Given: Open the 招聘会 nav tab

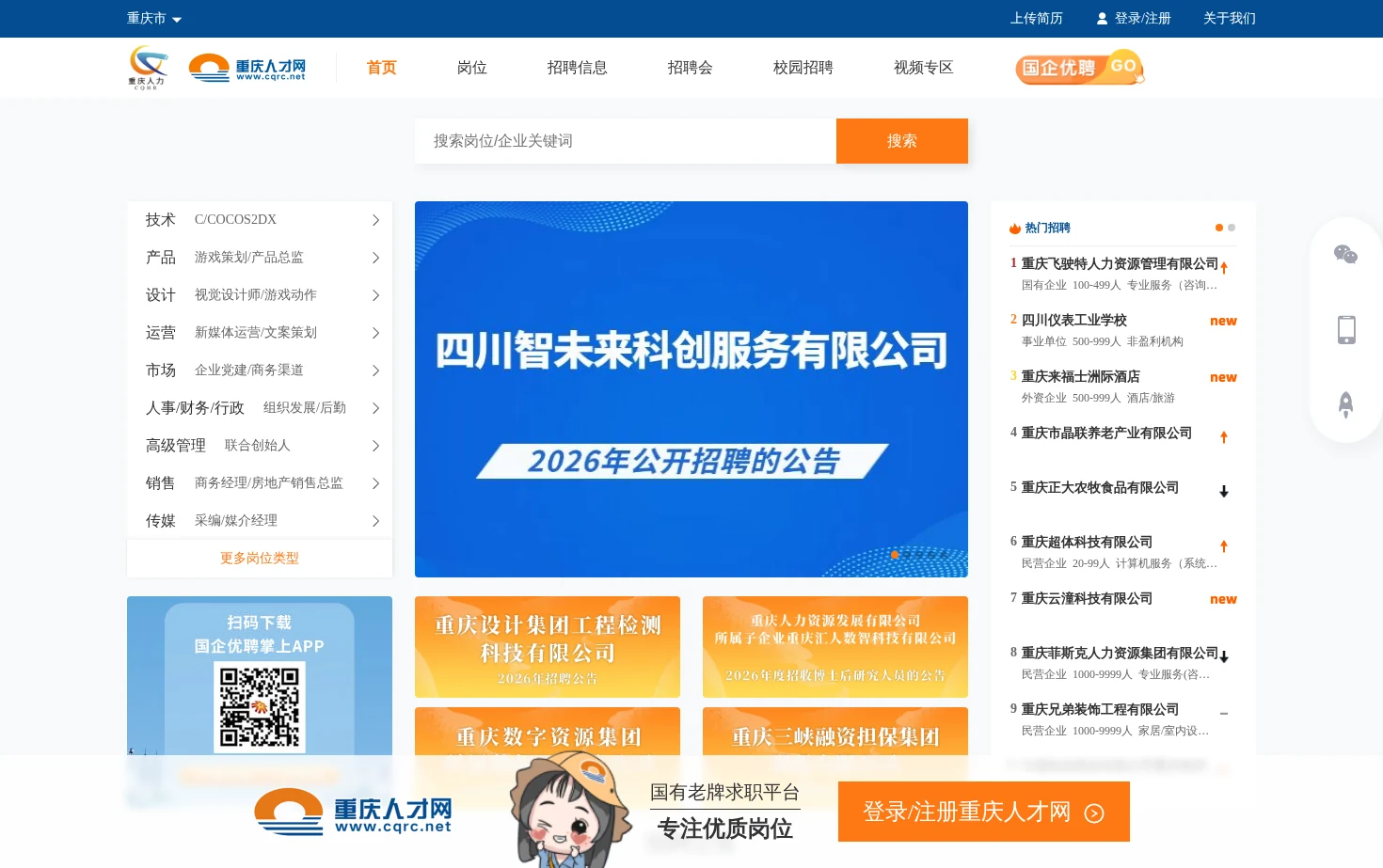Looking at the screenshot, I should pos(691,68).
